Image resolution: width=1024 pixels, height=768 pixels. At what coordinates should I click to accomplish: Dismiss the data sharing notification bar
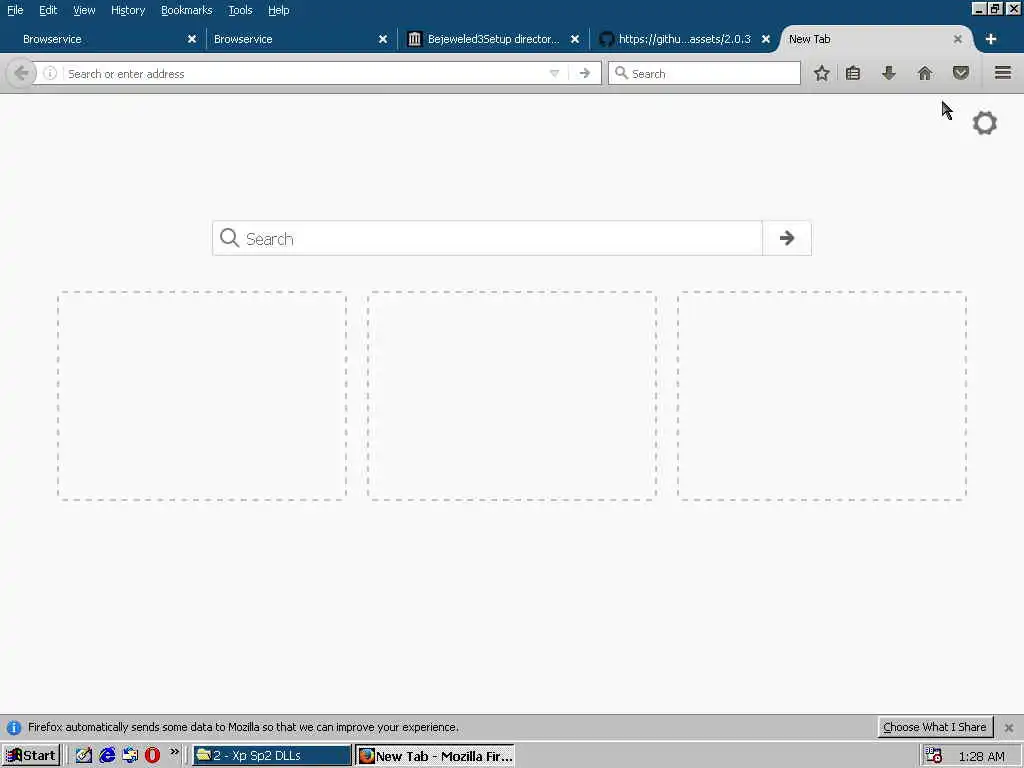1008,728
